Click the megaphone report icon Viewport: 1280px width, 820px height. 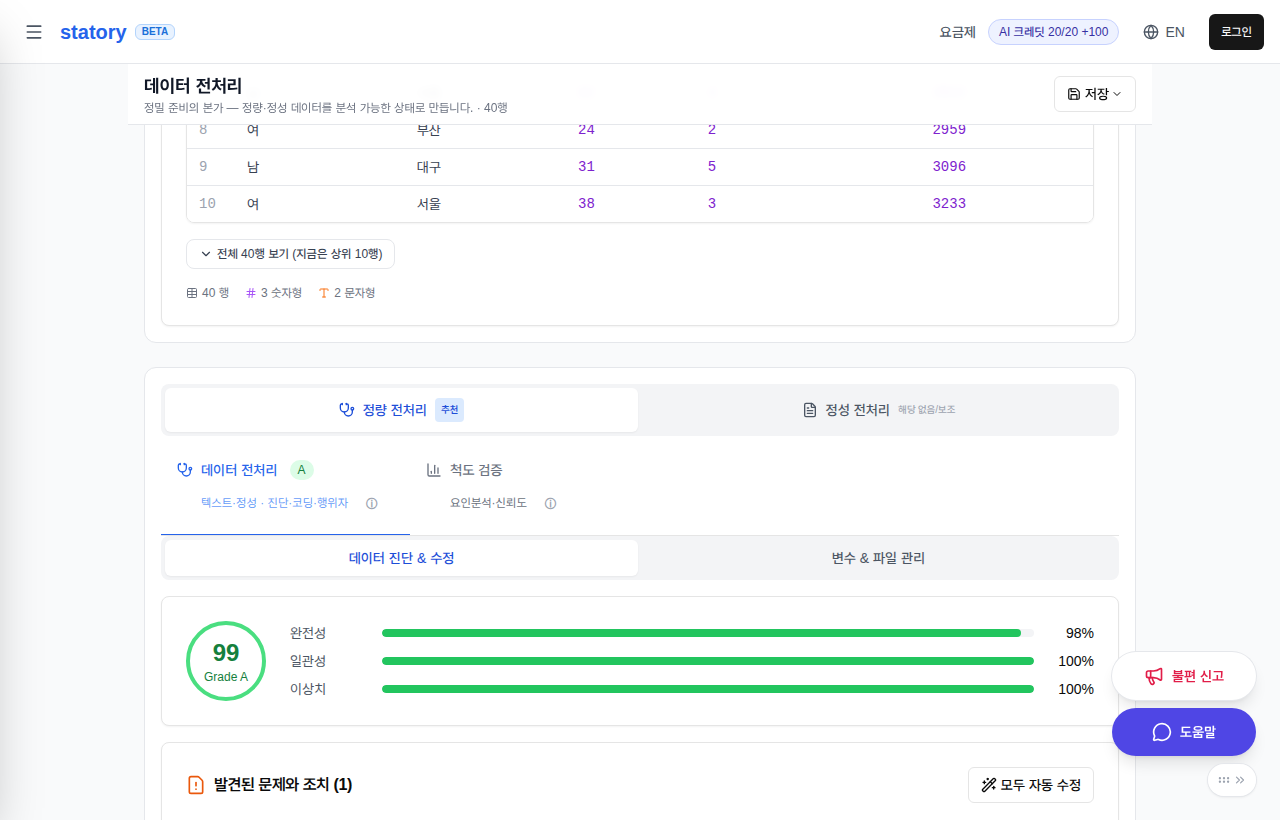[x=1154, y=676]
